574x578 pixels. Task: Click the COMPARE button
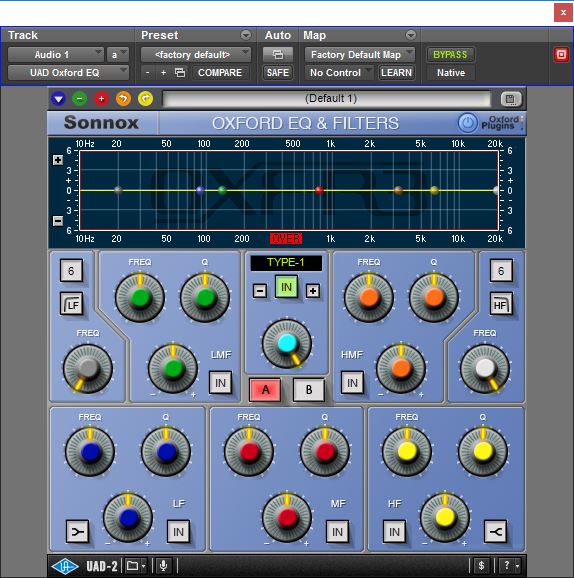(x=220, y=73)
